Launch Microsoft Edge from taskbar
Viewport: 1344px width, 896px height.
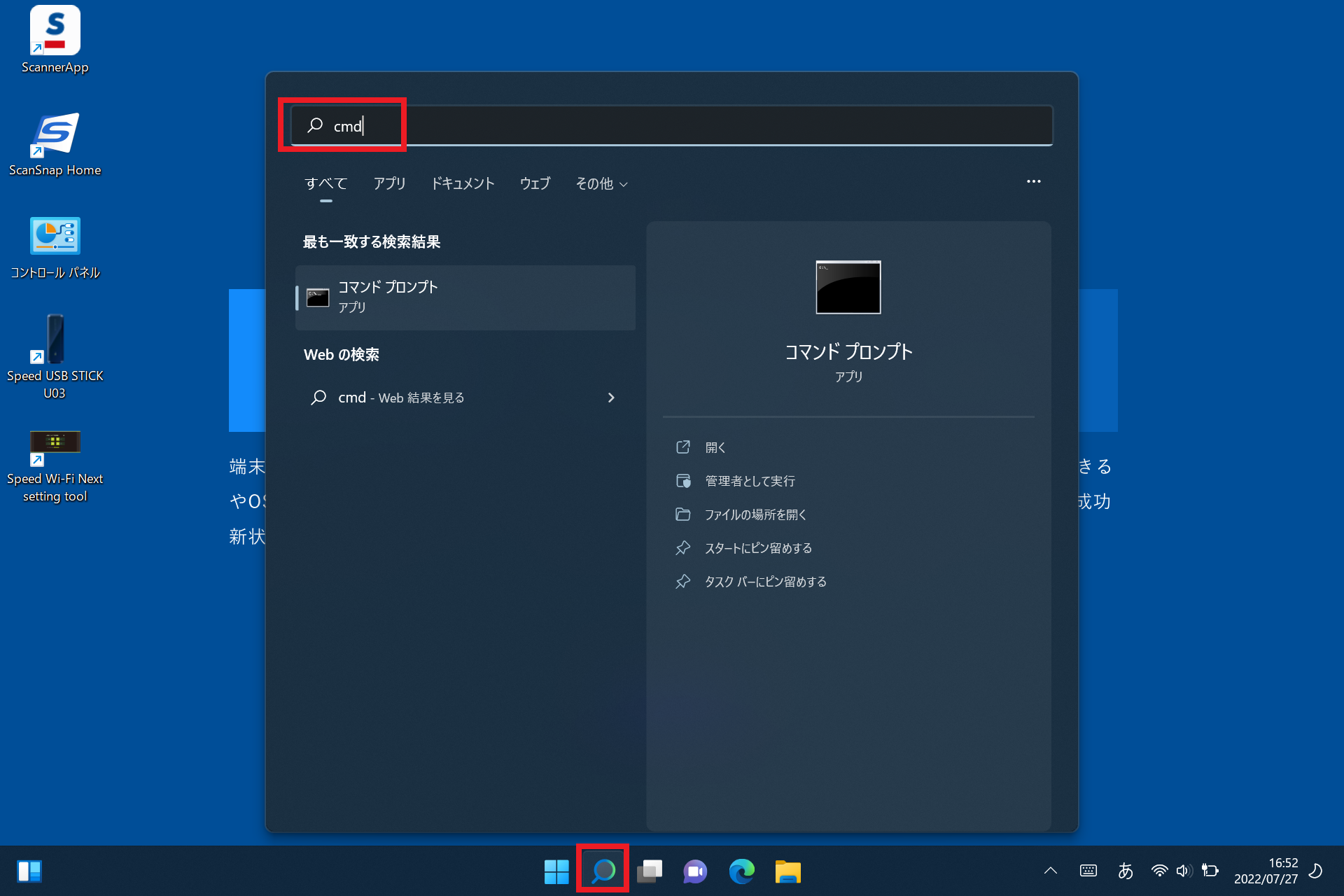pos(741,871)
